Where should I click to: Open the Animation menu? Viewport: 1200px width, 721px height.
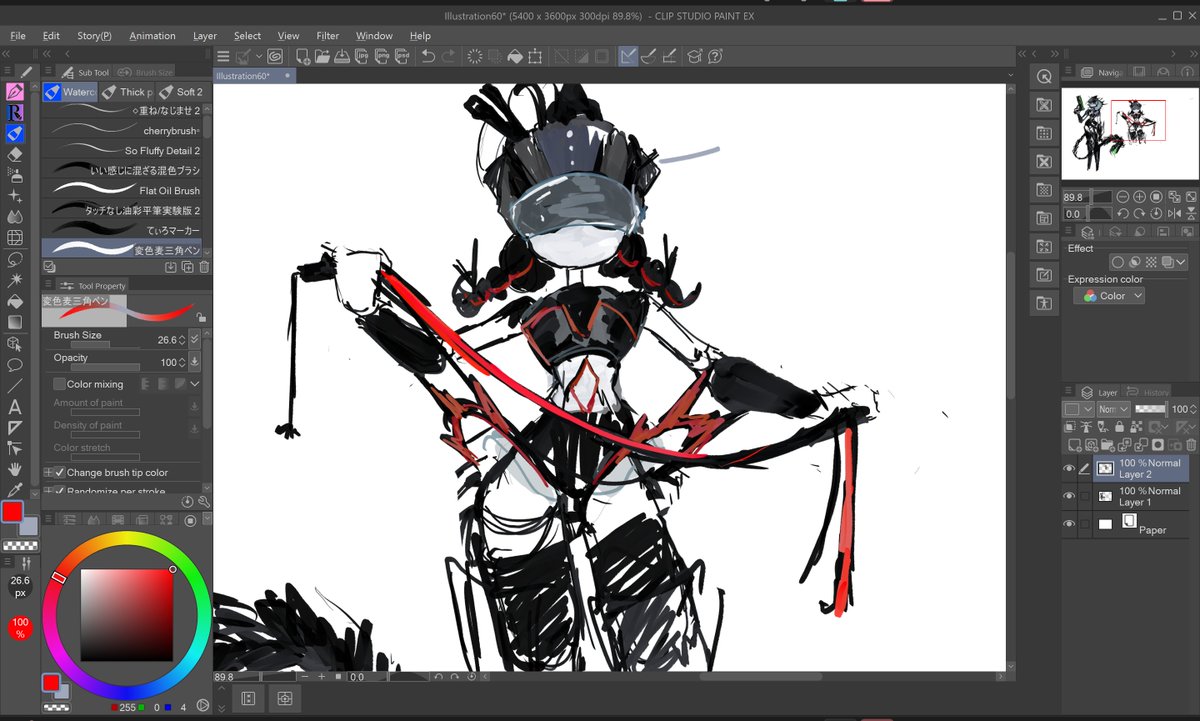point(152,36)
